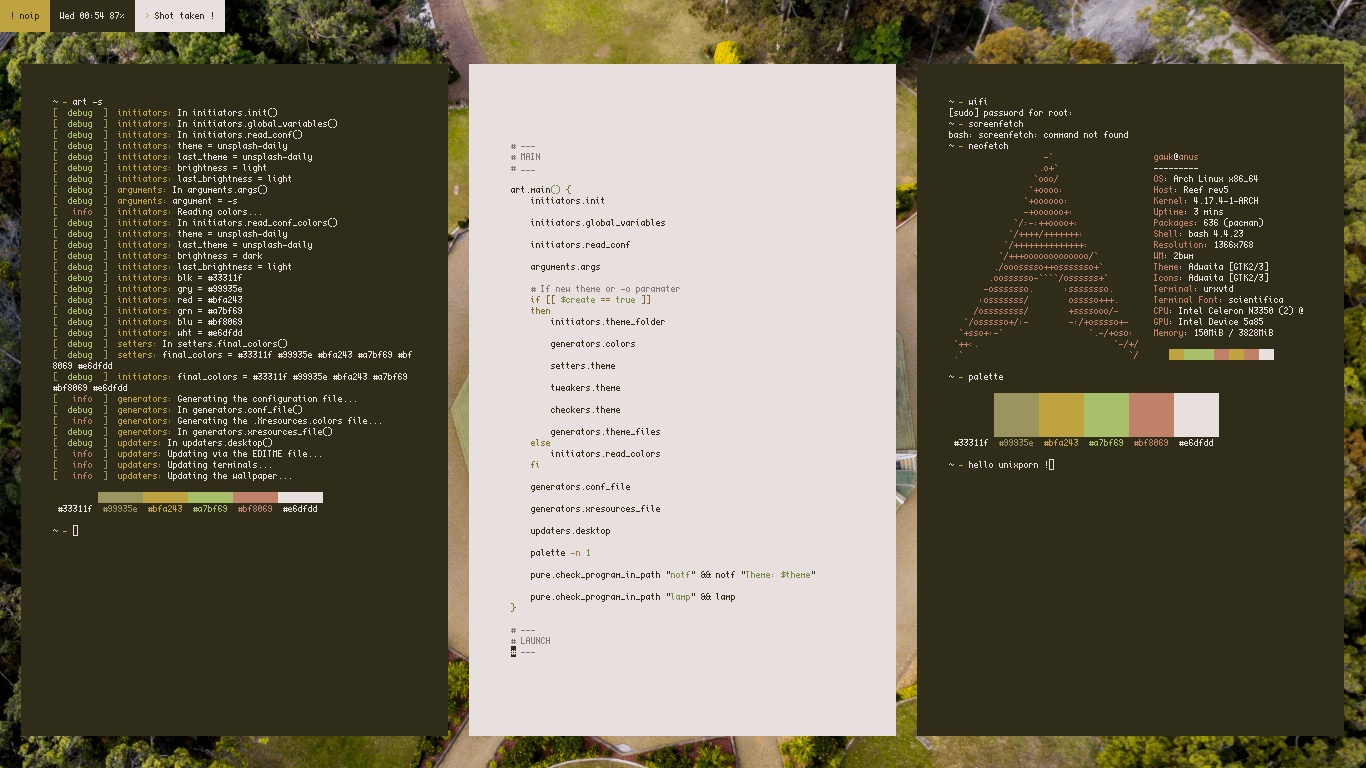Click "Updating via the EDITME file..." line

pos(245,454)
